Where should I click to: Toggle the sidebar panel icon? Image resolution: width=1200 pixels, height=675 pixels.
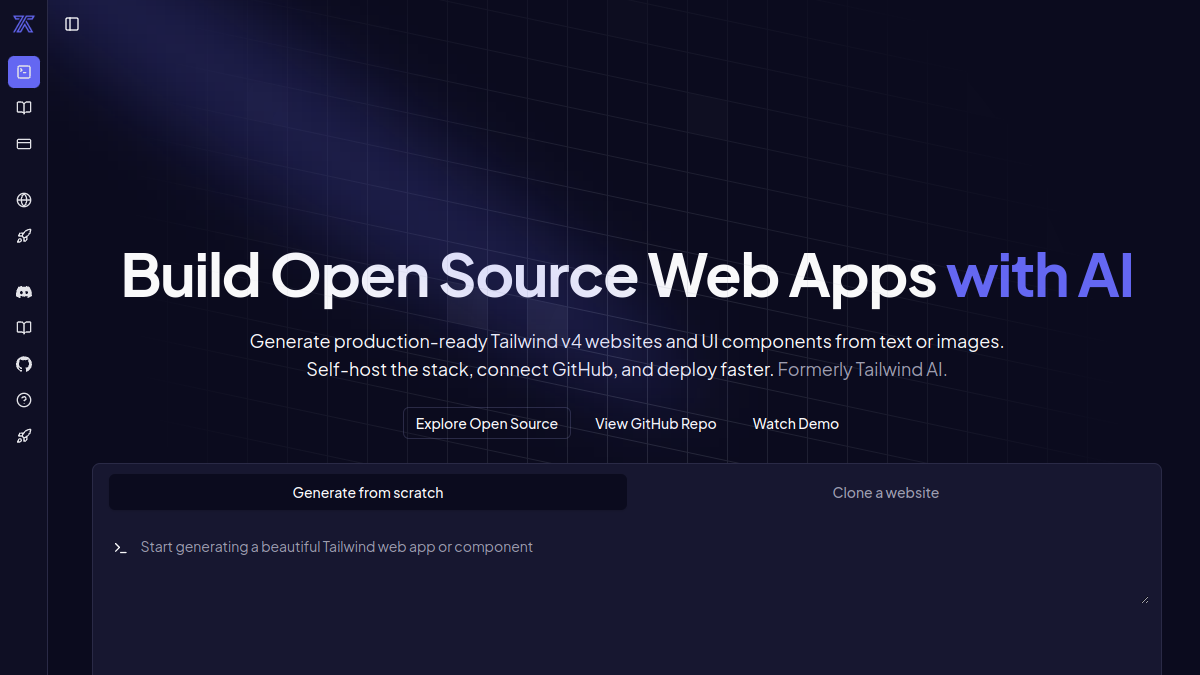72,24
